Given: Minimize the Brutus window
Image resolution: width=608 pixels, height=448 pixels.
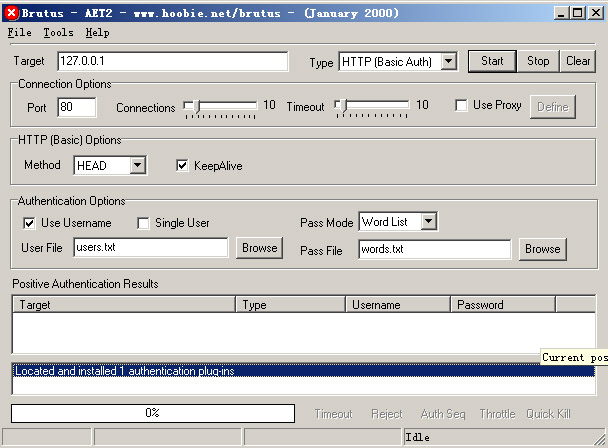Looking at the screenshot, I should click(561, 13).
